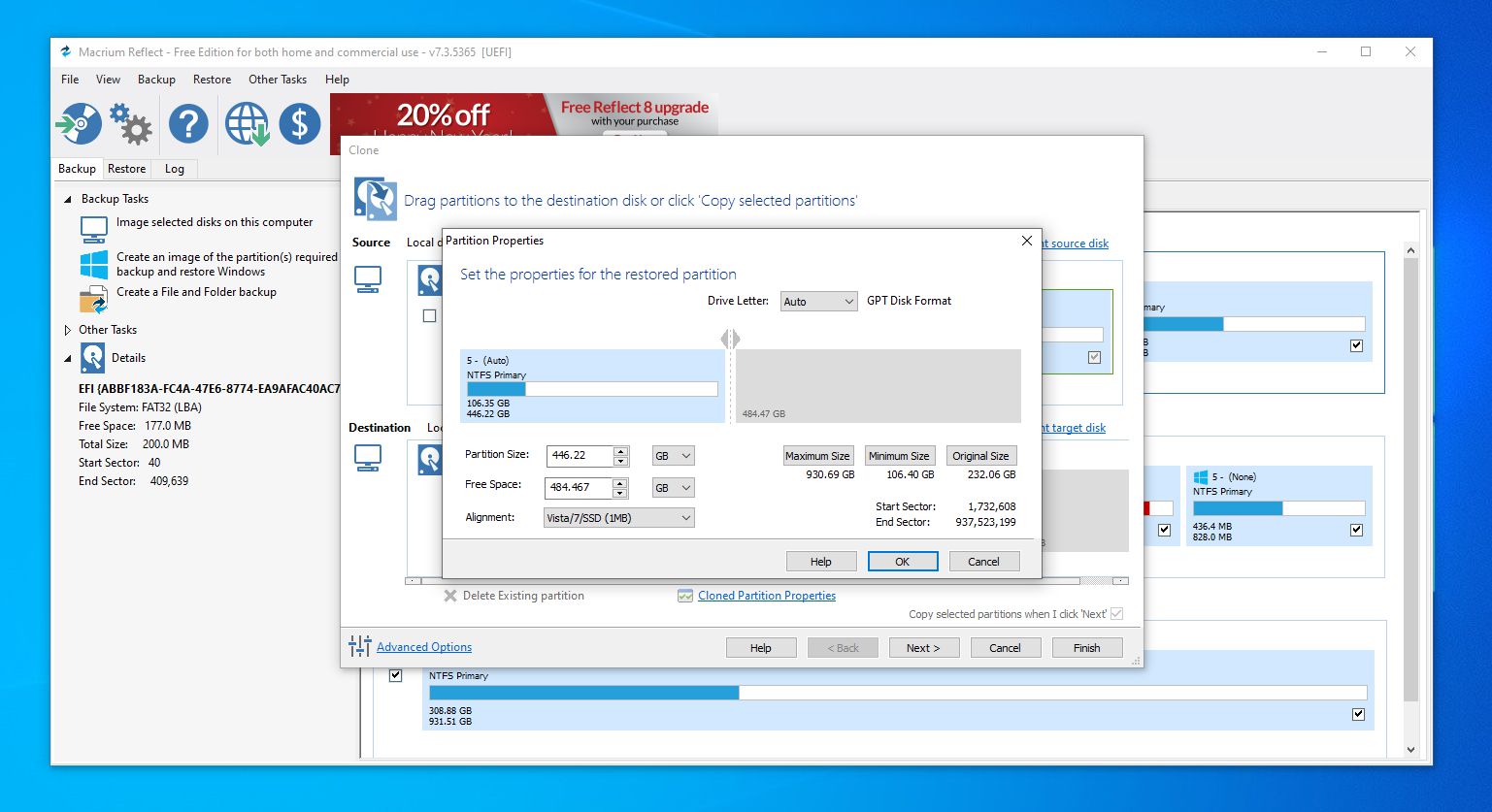
Task: Select 'Create a File and Folder backup' task
Action: (196, 292)
